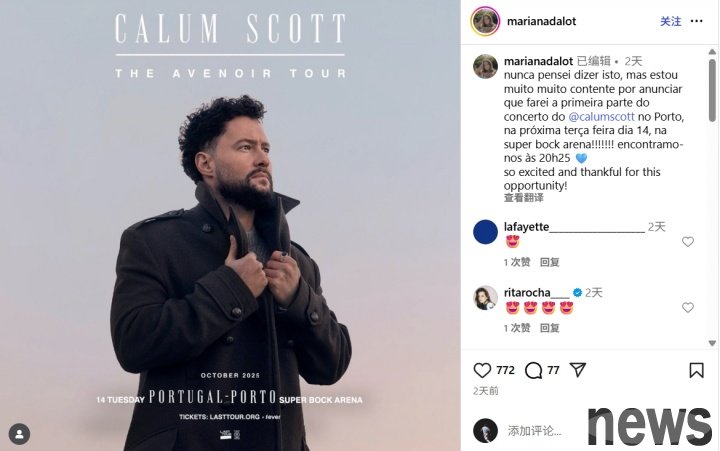Image resolution: width=720 pixels, height=451 pixels.
Task: Follow marianadalot with 关注 button
Action: (x=670, y=21)
